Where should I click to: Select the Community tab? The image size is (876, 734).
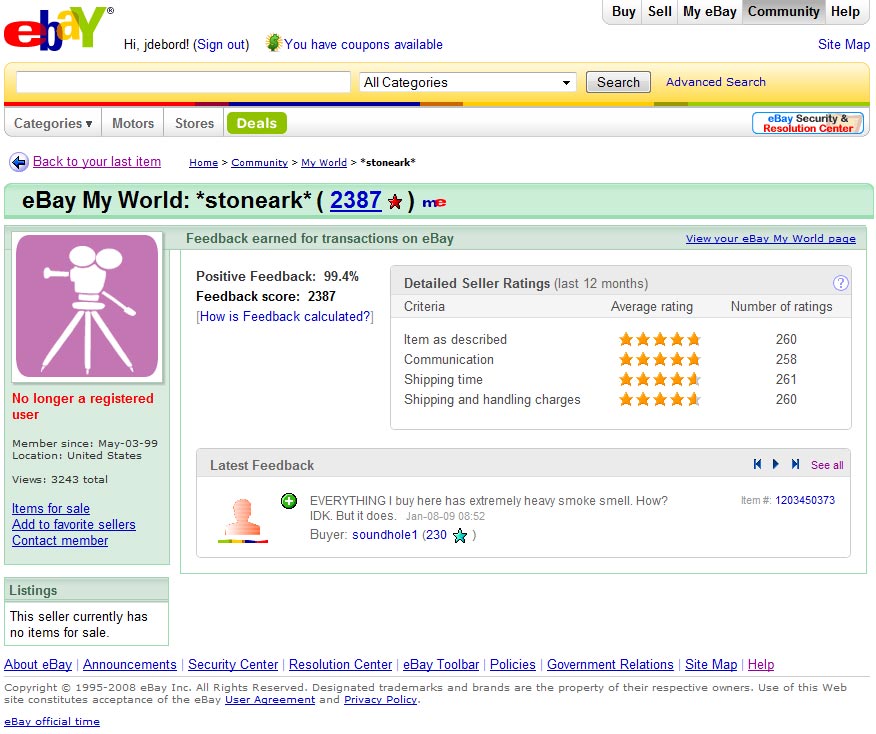(783, 12)
